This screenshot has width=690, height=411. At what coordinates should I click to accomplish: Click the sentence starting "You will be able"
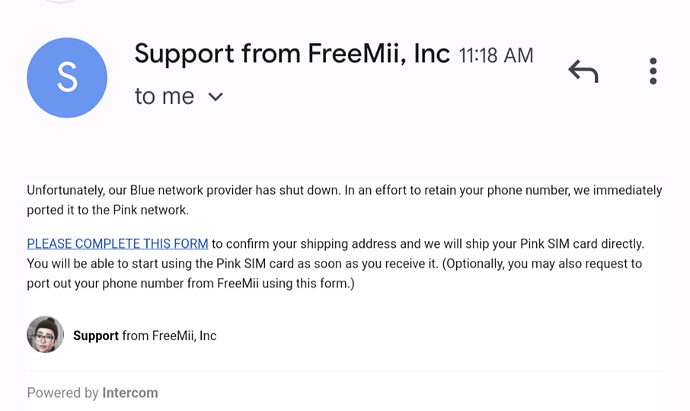[232, 264]
